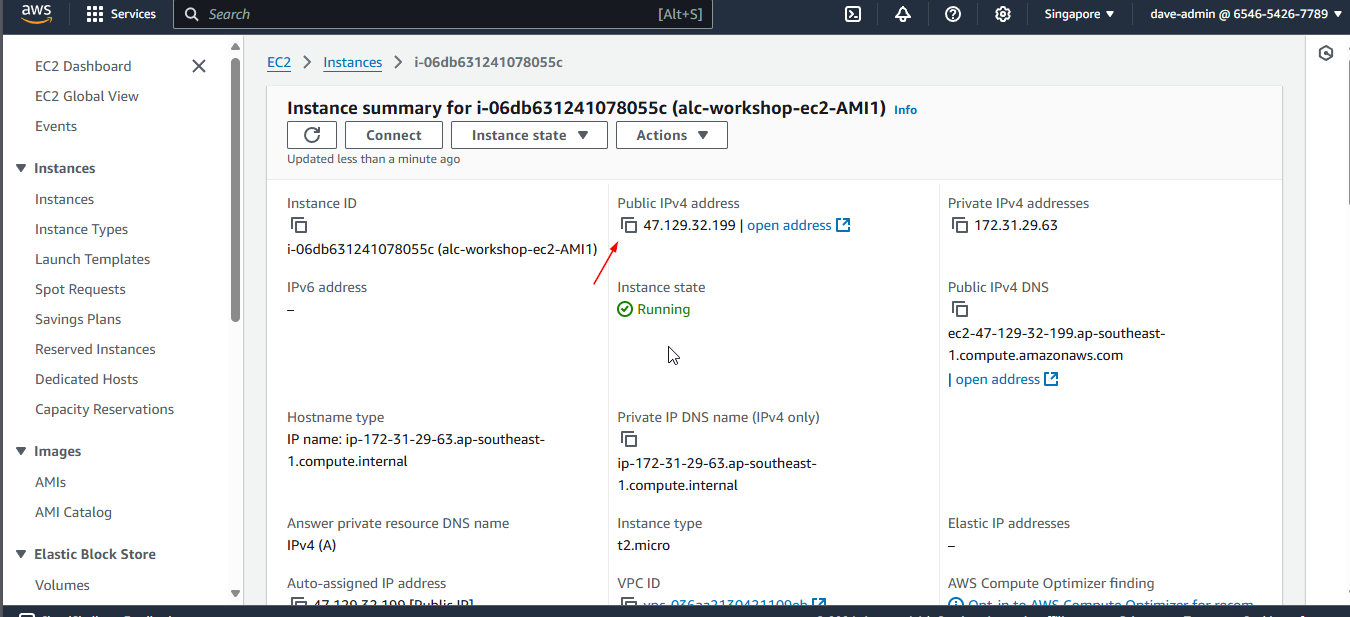Click the Connect button
This screenshot has width=1350, height=617.
(x=393, y=135)
